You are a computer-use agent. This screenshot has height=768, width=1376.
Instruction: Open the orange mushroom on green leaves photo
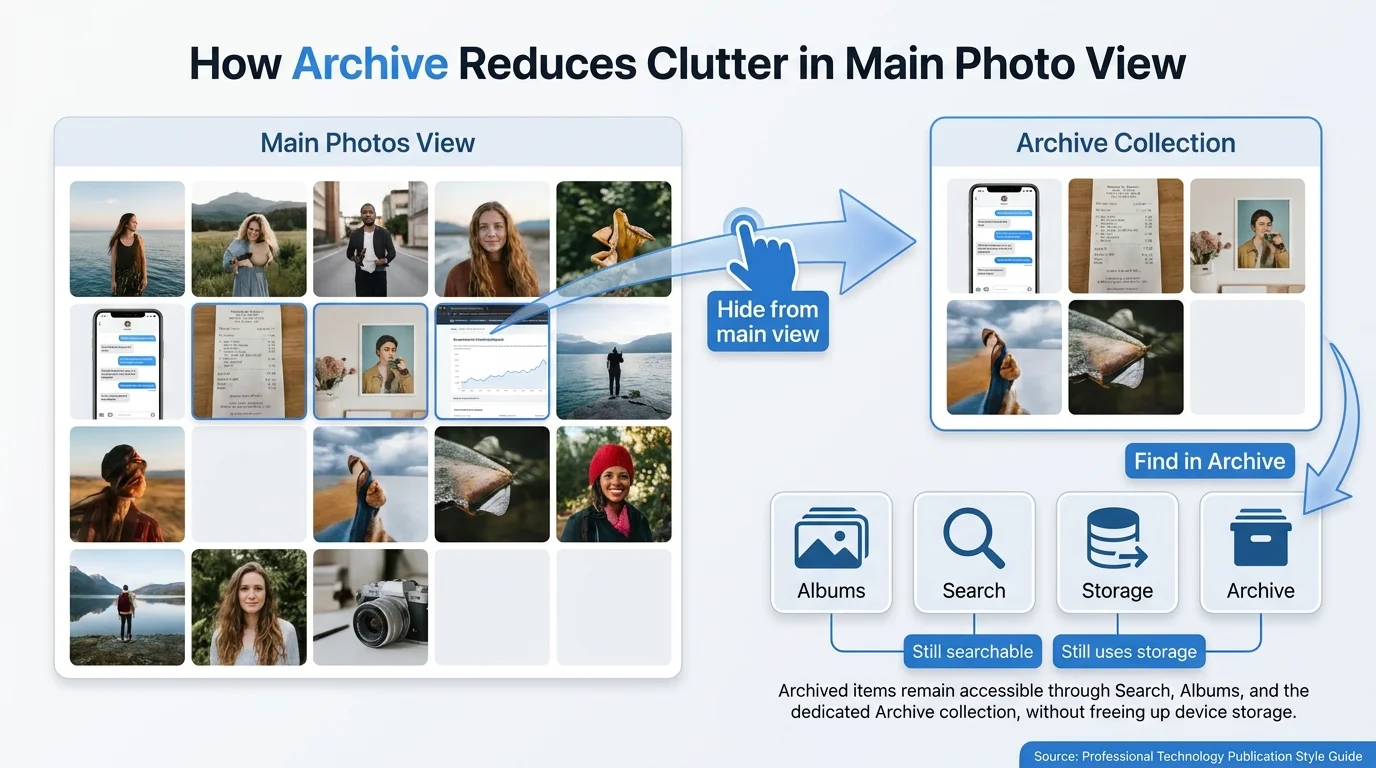click(614, 239)
